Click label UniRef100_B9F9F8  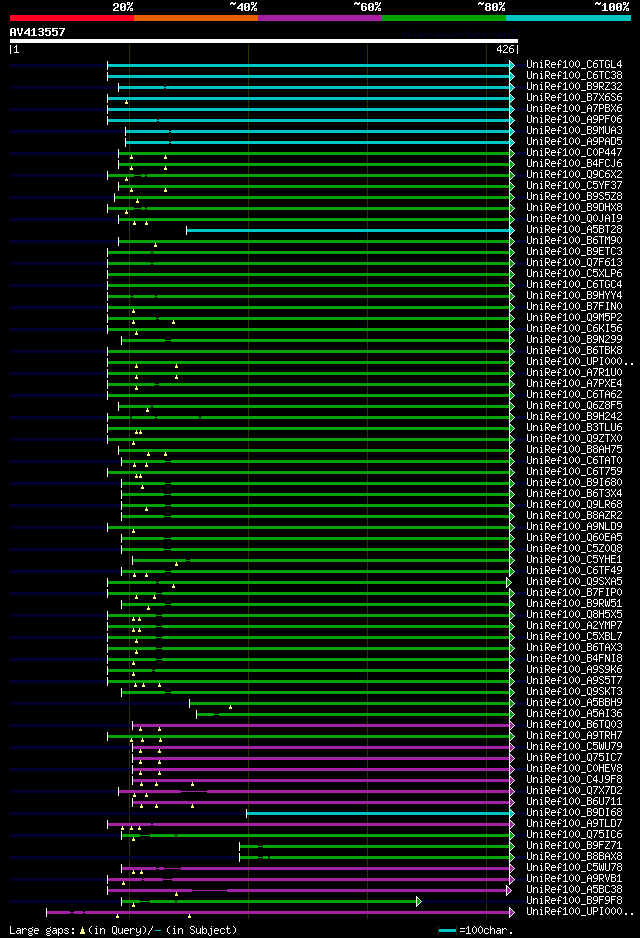pos(574,901)
